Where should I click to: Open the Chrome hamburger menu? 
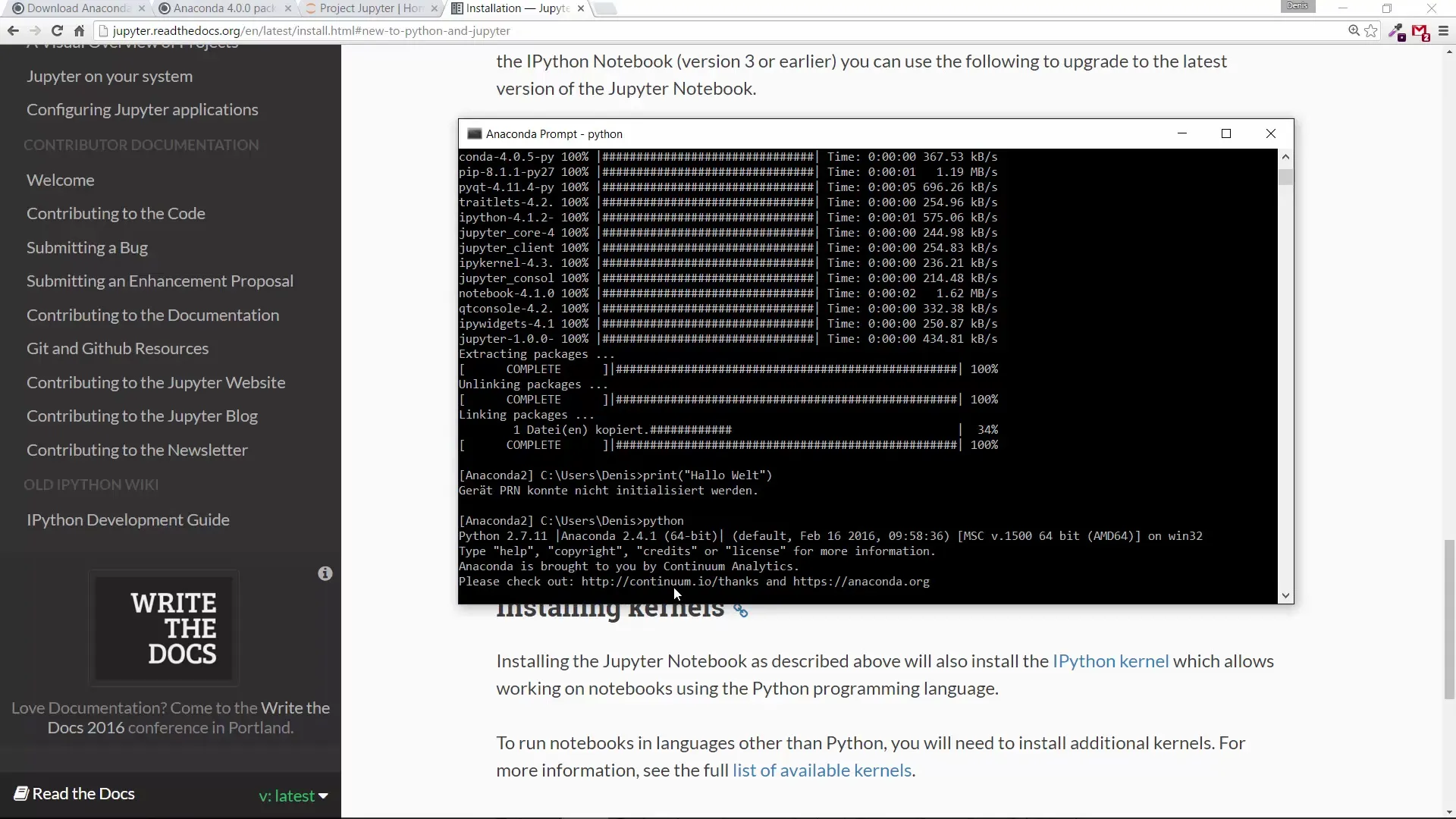[x=1443, y=31]
